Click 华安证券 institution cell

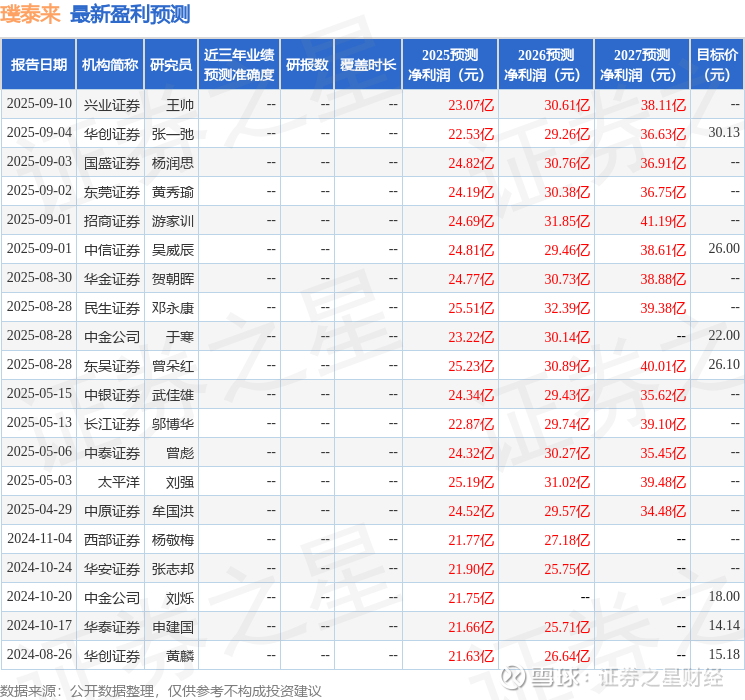tap(112, 569)
